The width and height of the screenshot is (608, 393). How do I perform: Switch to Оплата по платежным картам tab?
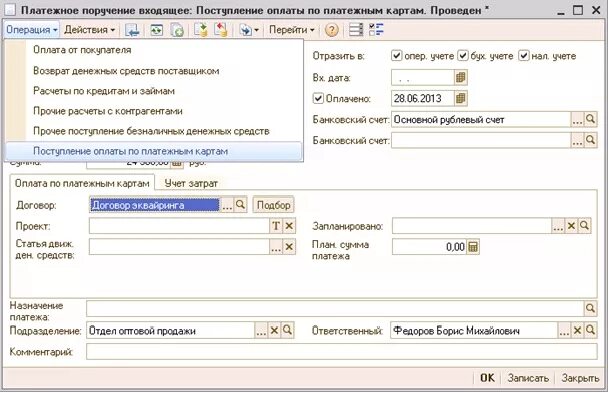point(82,183)
